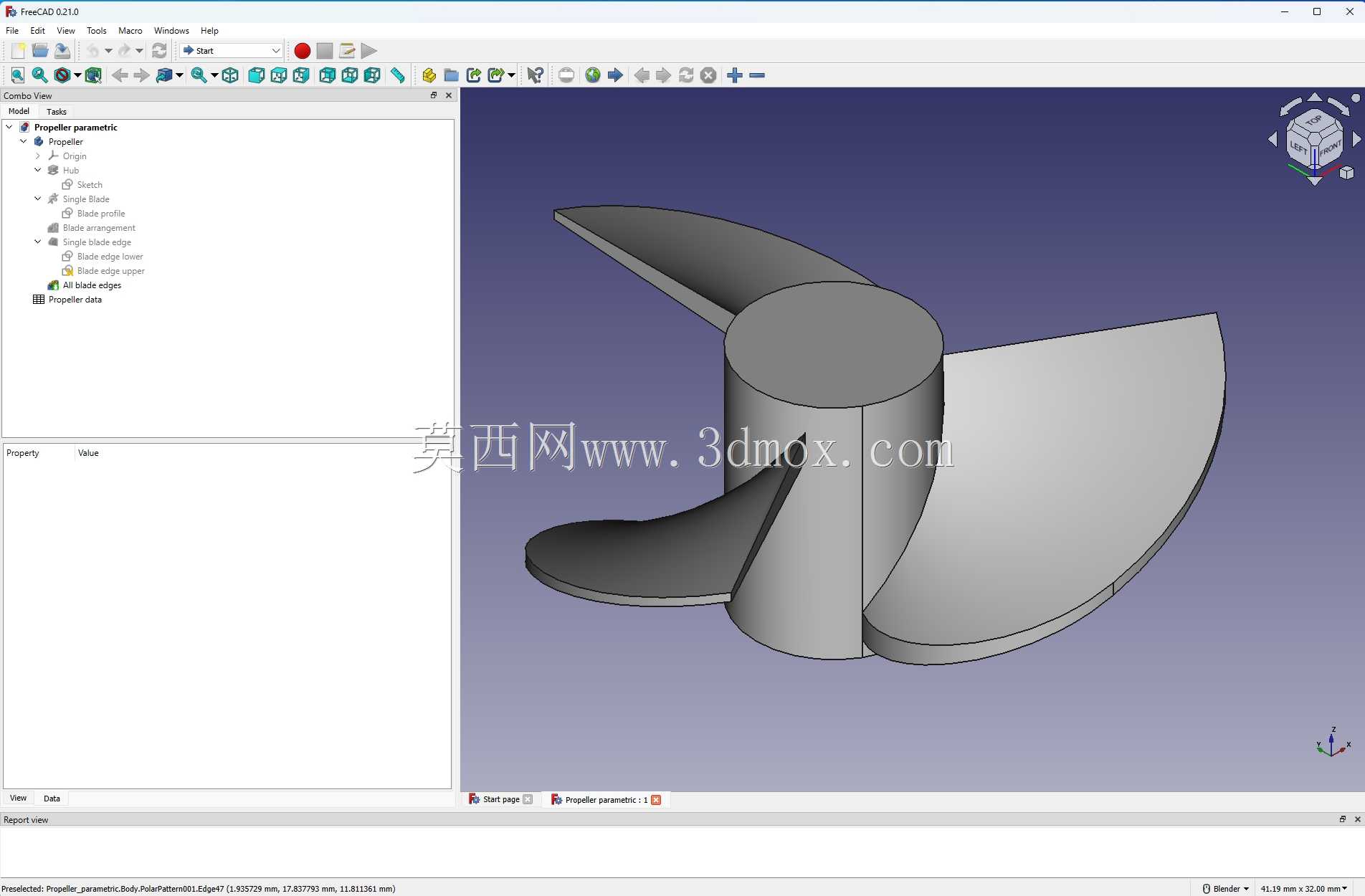This screenshot has height=896, width=1365.
Task: Zoom out web page minus icon
Action: [x=757, y=75]
